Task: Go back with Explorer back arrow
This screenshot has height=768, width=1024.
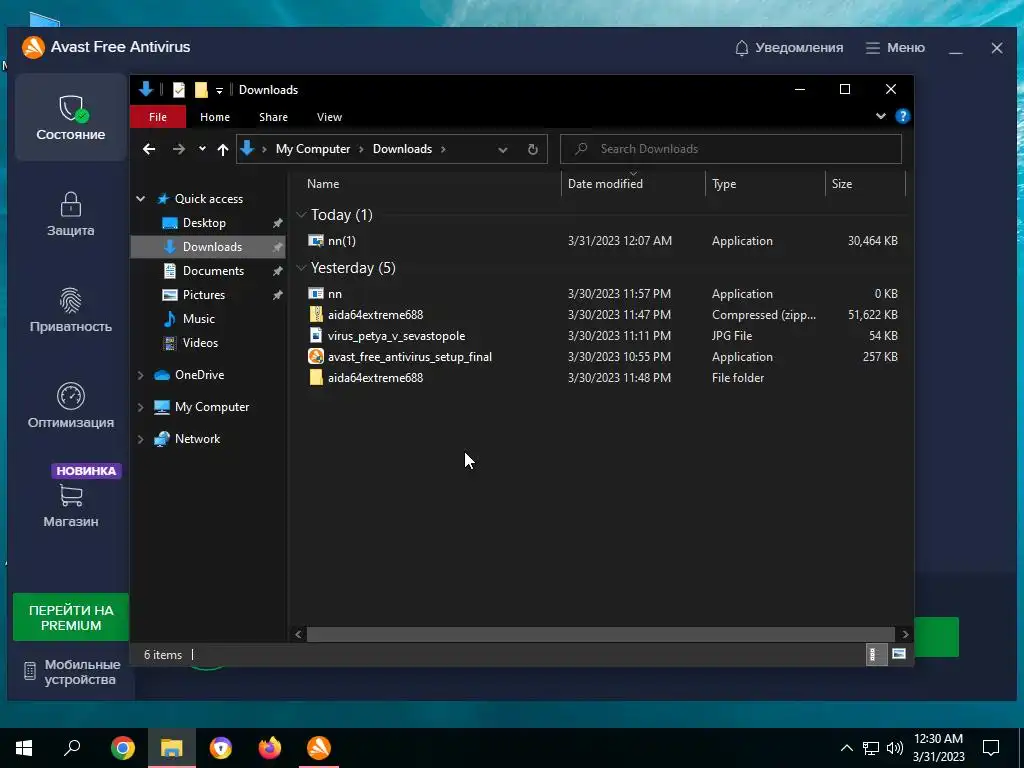Action: click(149, 149)
